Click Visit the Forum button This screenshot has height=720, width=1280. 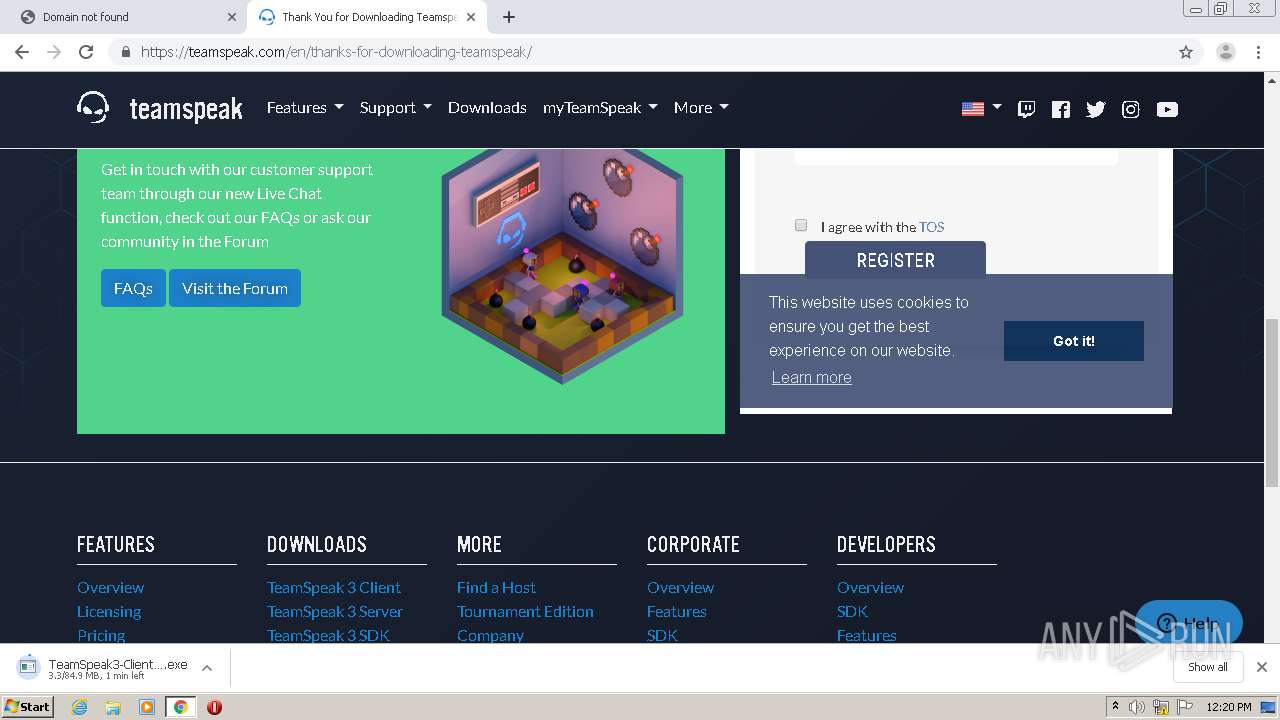(235, 288)
